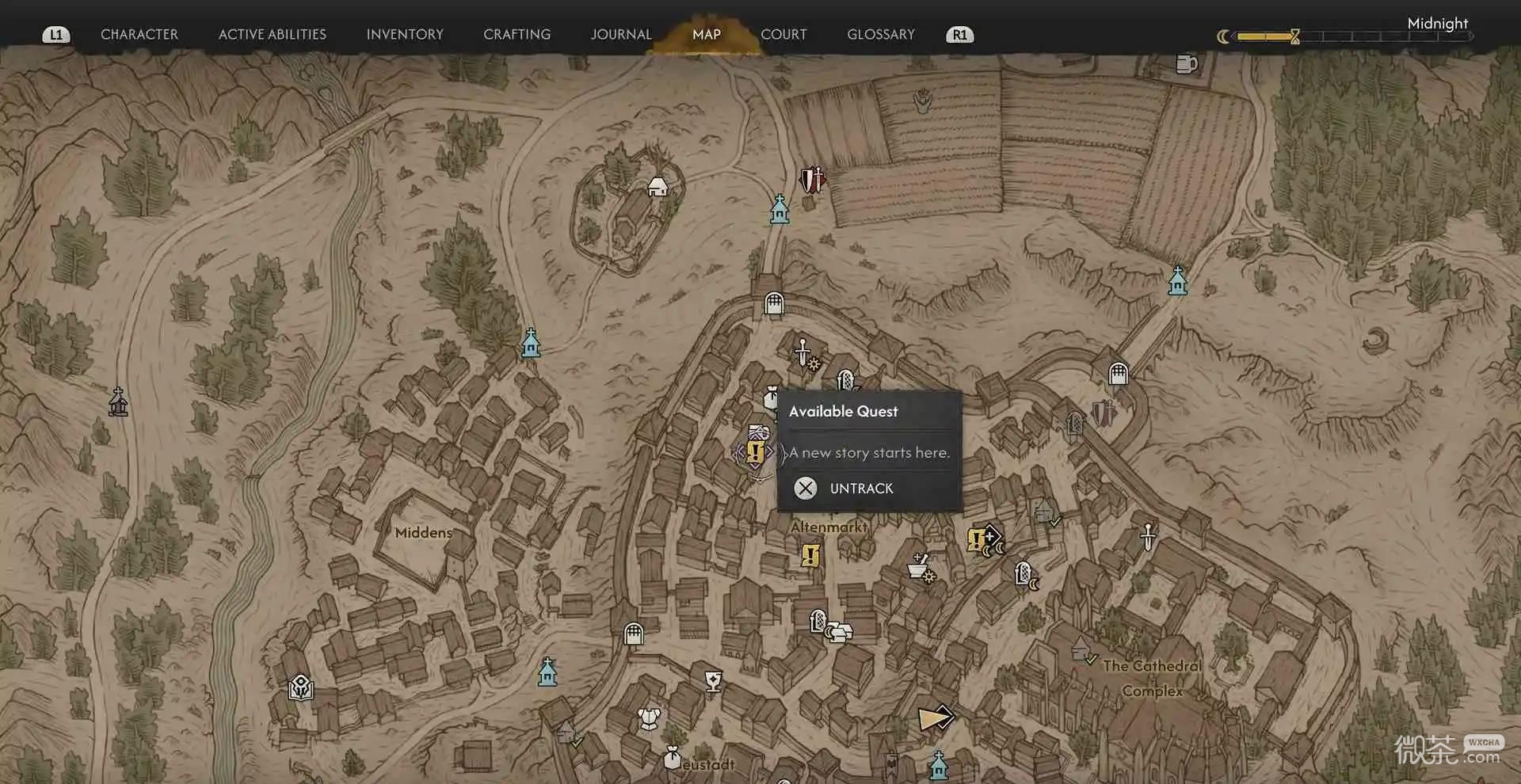Click The Cathedral Complex label

point(1153,678)
